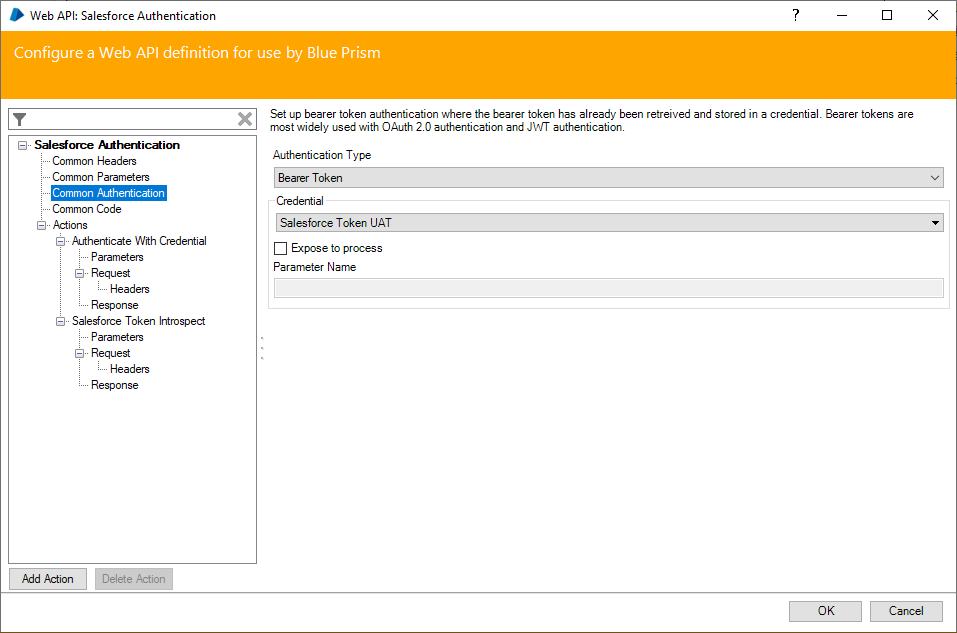This screenshot has height=633, width=957.
Task: Click the help question mark button
Action: point(795,16)
